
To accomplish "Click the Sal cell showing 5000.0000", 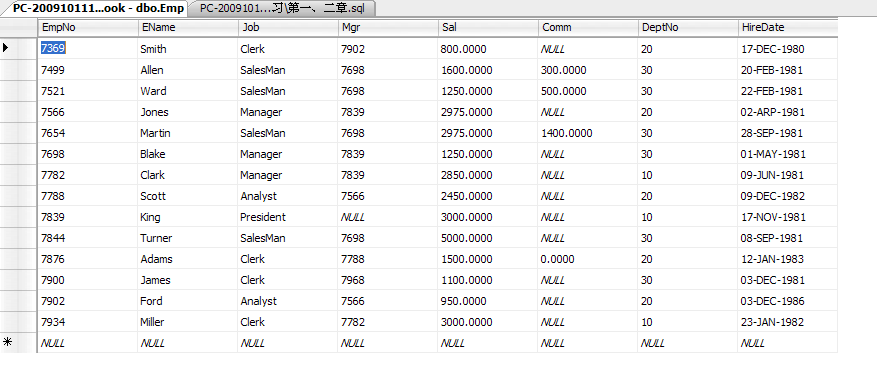I will 488,238.
